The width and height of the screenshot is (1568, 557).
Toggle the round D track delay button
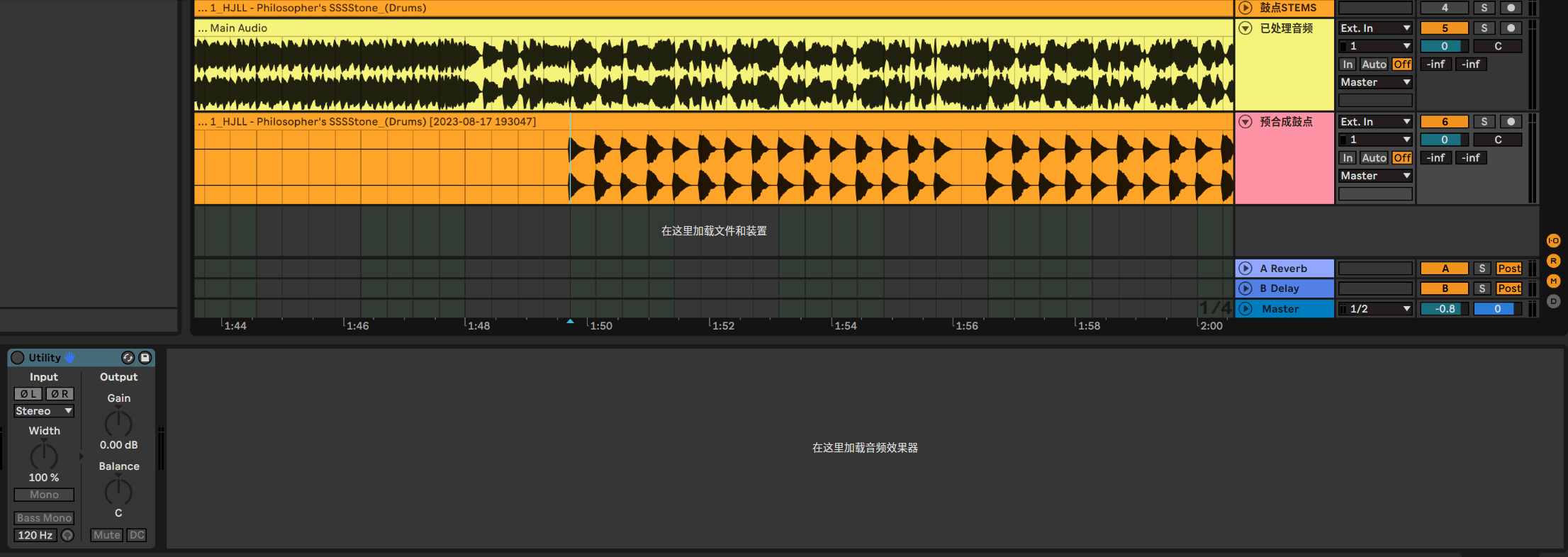click(x=1553, y=301)
